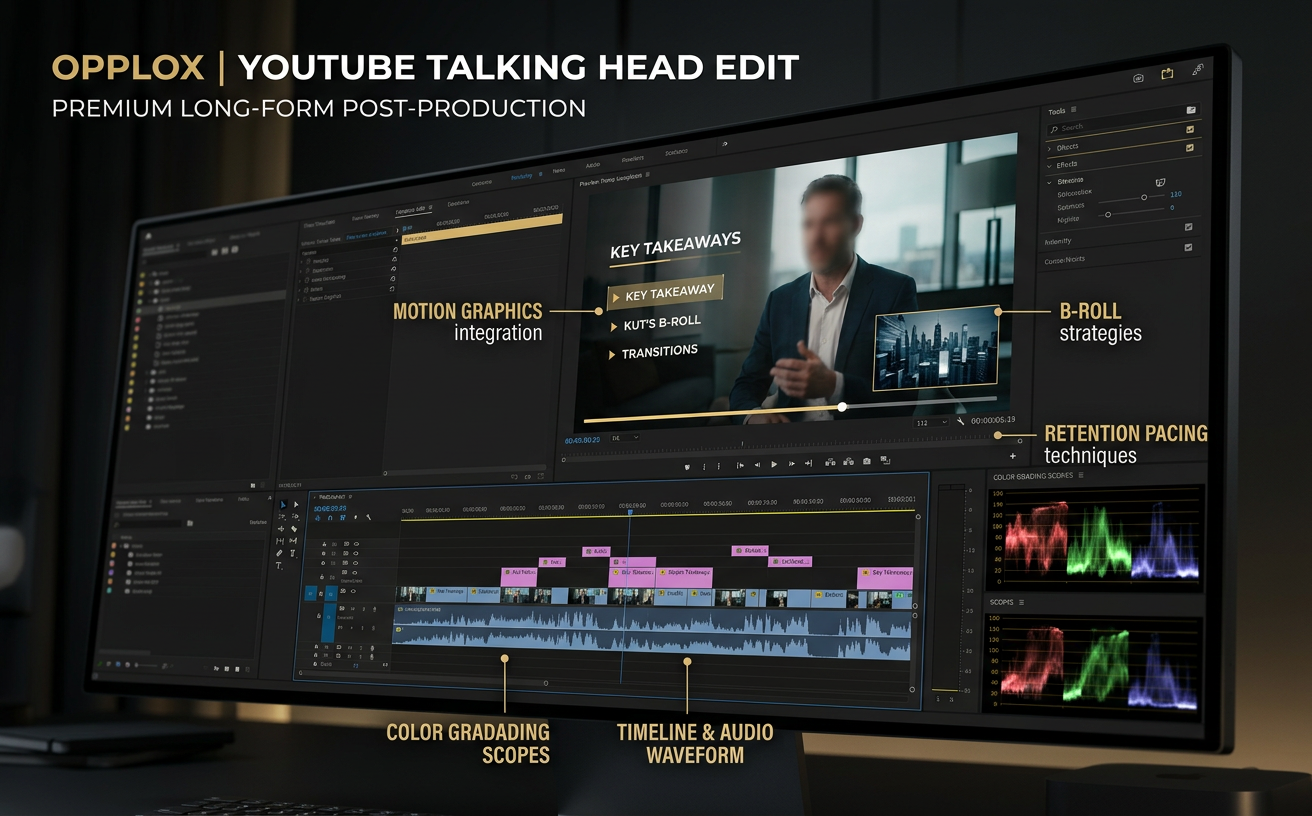Image resolution: width=1312 pixels, height=816 pixels.
Task: Click the microphone icon on first audio track
Action: [x=375, y=609]
